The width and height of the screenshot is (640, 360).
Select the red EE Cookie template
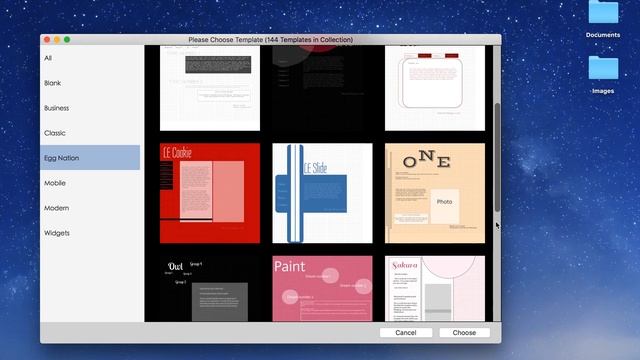pyautogui.click(x=210, y=193)
